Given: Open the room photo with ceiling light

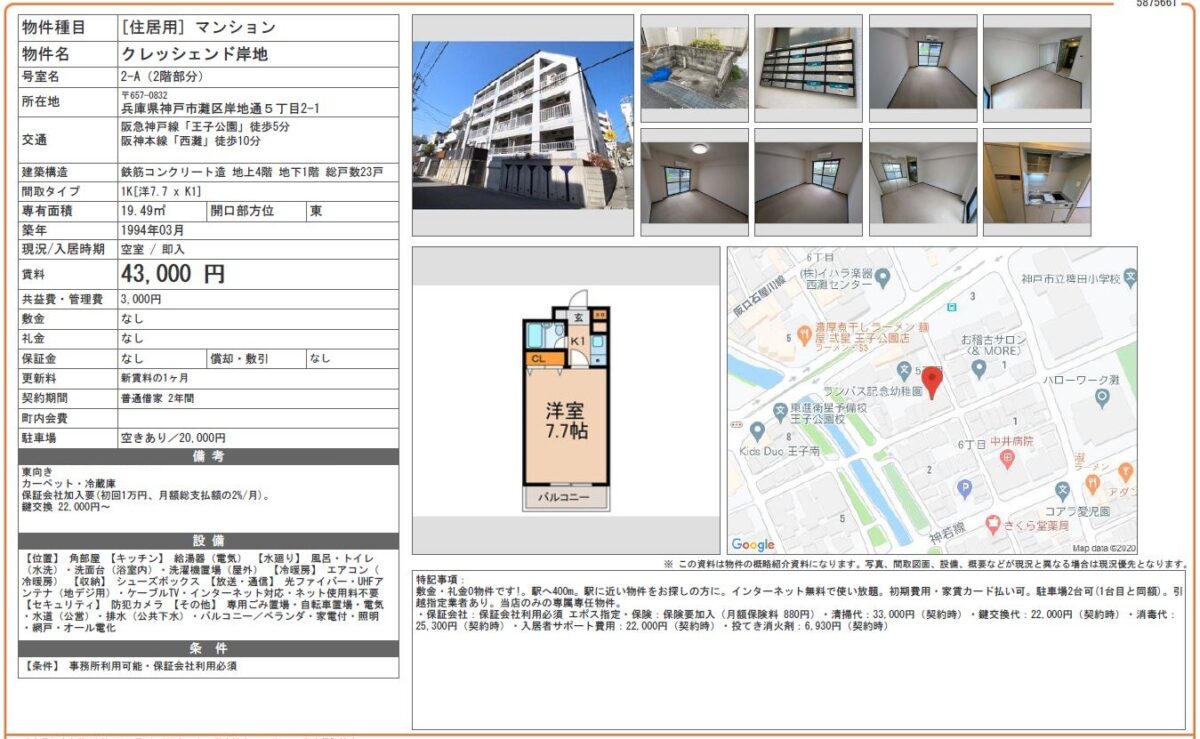Looking at the screenshot, I should click(693, 182).
